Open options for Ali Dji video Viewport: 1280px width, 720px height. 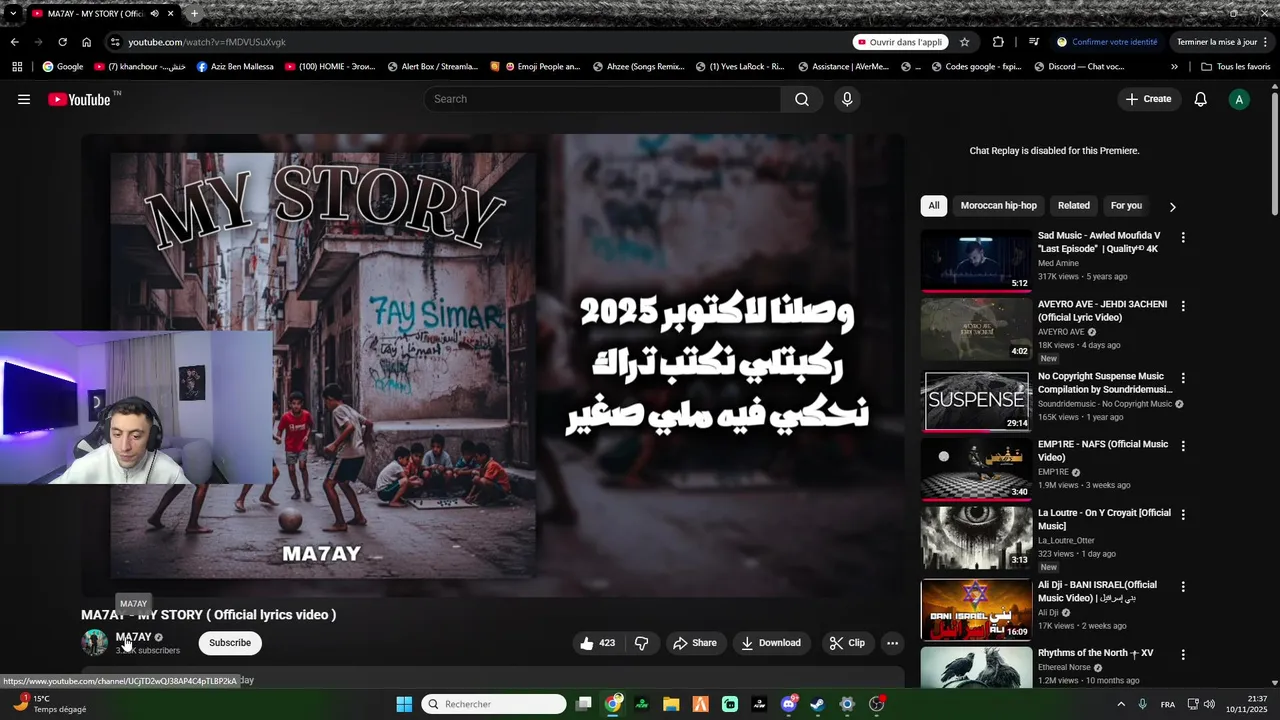pyautogui.click(x=1183, y=587)
